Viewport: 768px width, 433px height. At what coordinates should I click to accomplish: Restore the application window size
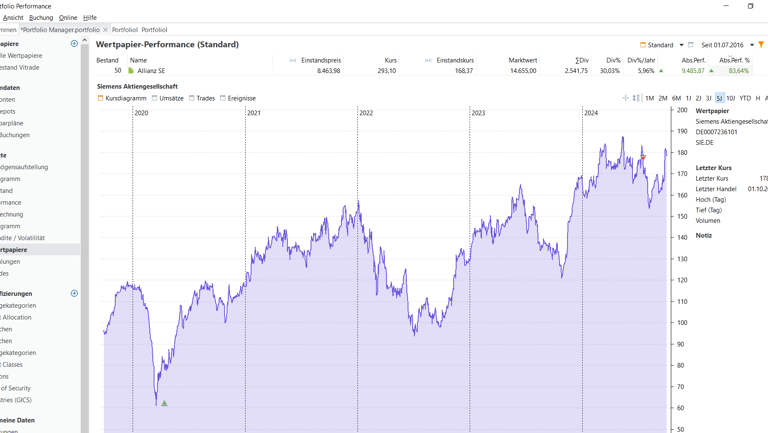click(x=750, y=6)
